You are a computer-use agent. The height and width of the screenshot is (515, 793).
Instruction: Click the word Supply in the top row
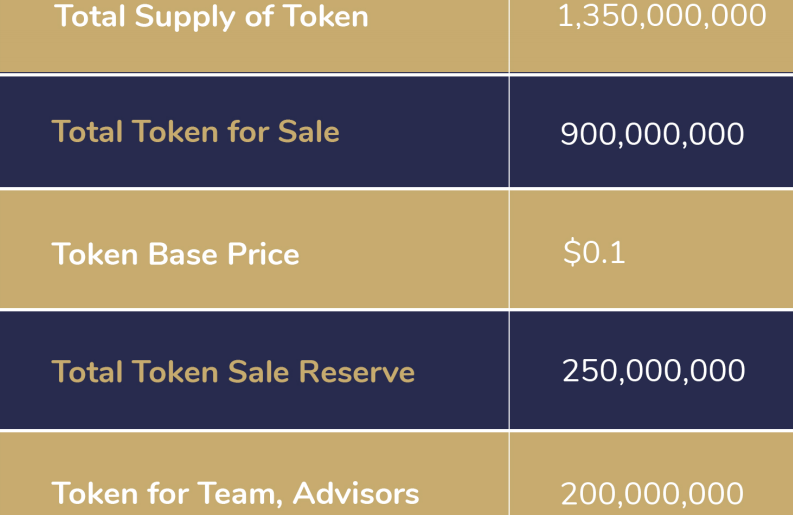[x=185, y=18]
